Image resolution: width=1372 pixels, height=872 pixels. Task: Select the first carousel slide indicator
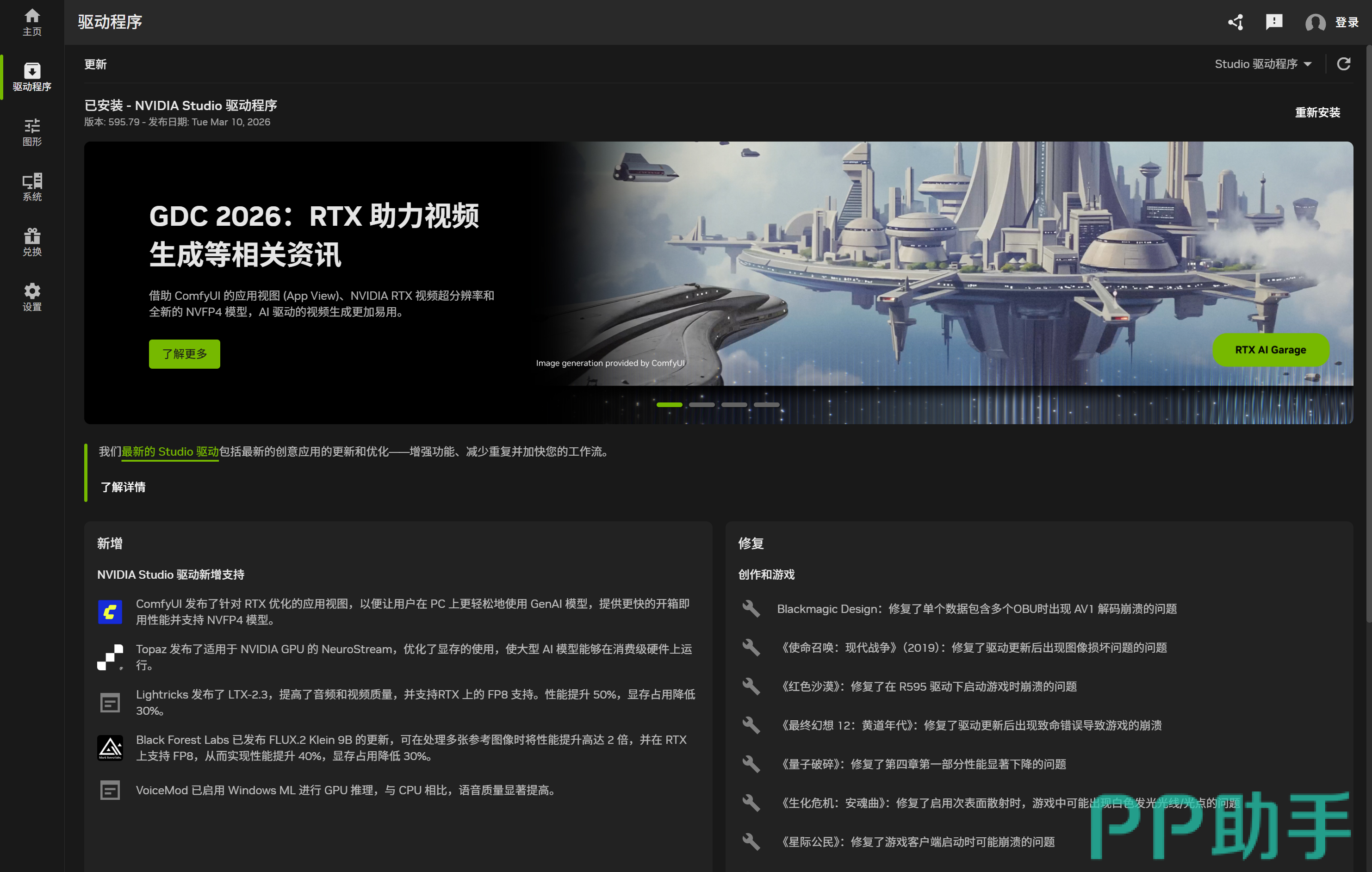click(669, 404)
